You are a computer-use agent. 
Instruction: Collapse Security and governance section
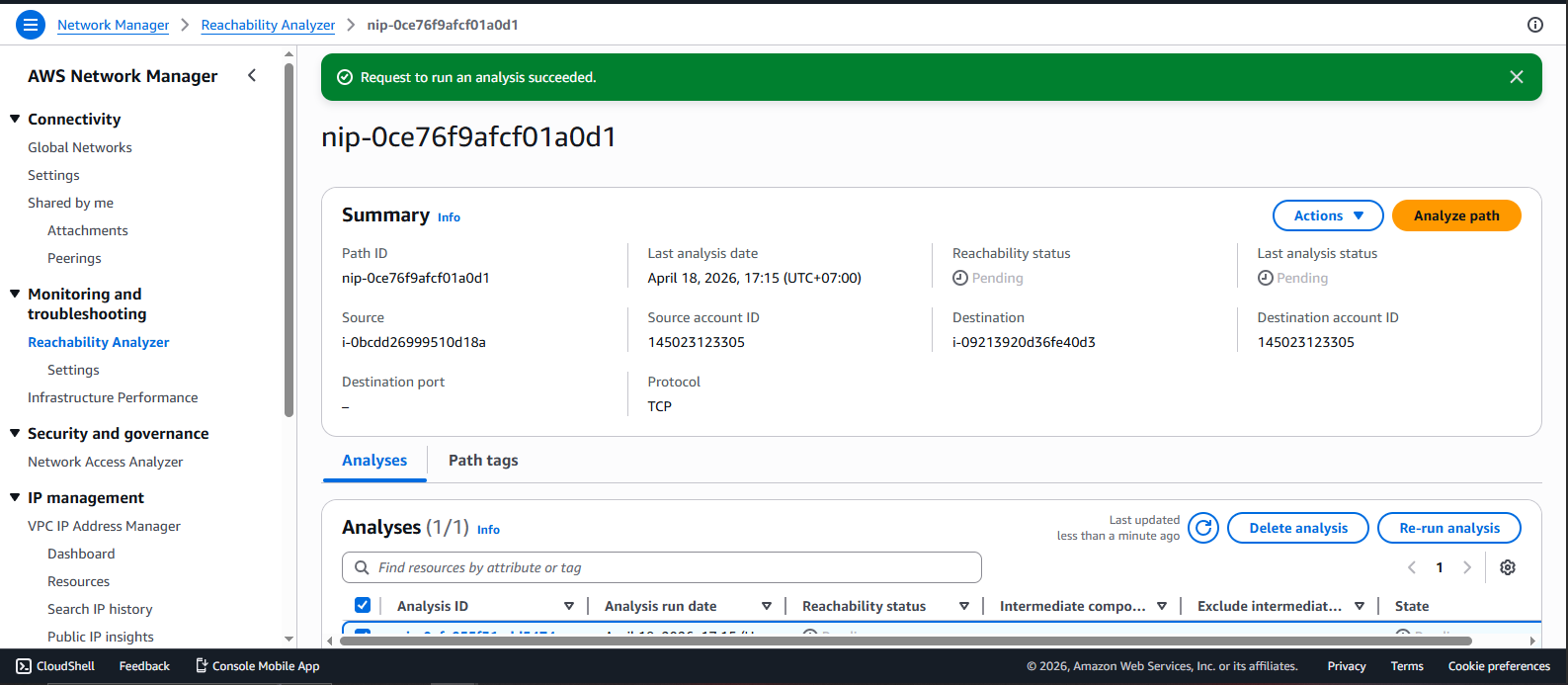15,433
